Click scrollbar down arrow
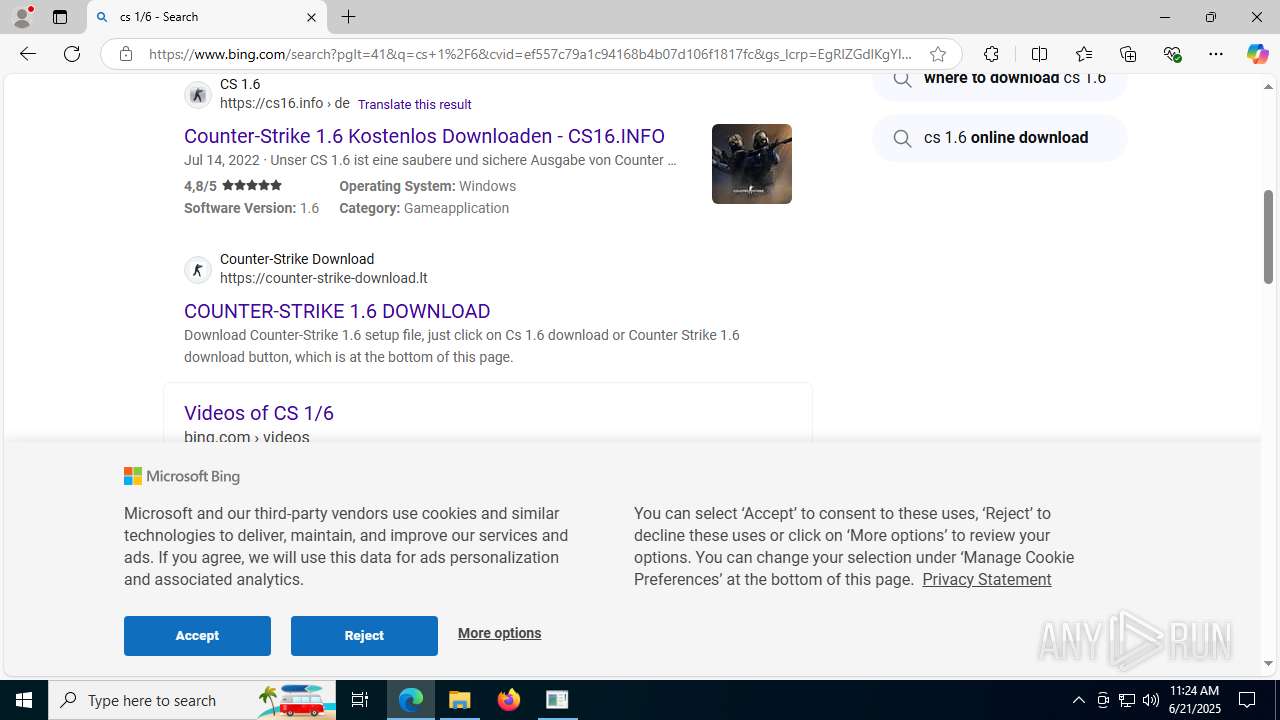 [x=1268, y=663]
